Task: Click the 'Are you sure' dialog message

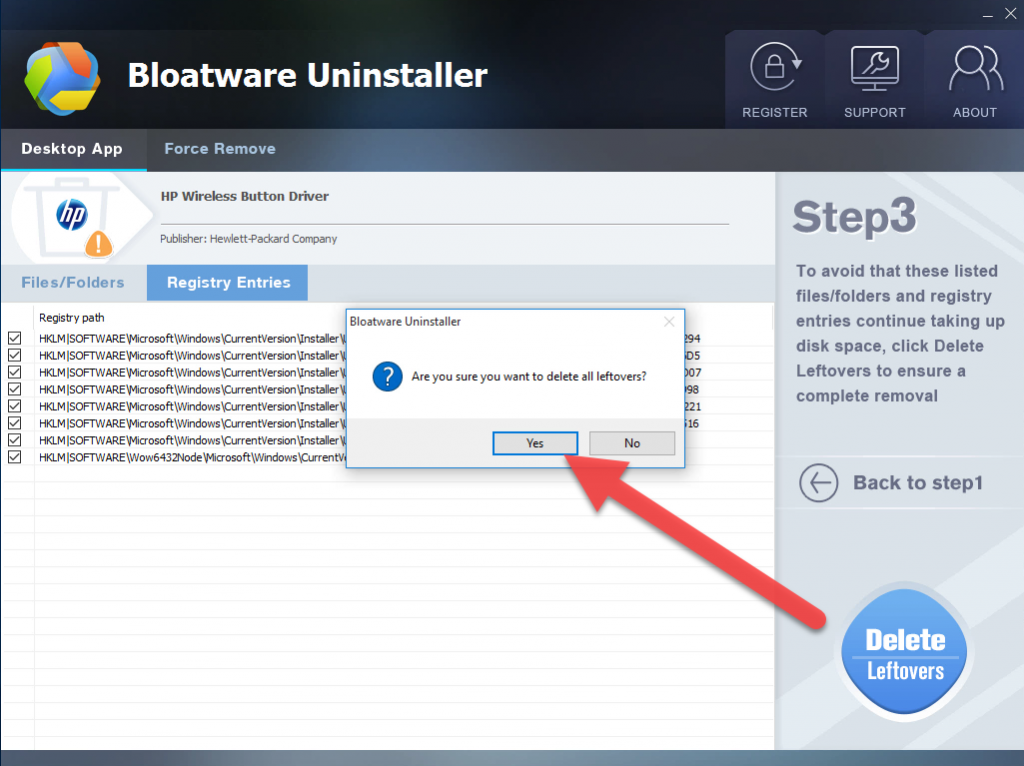Action: point(529,377)
